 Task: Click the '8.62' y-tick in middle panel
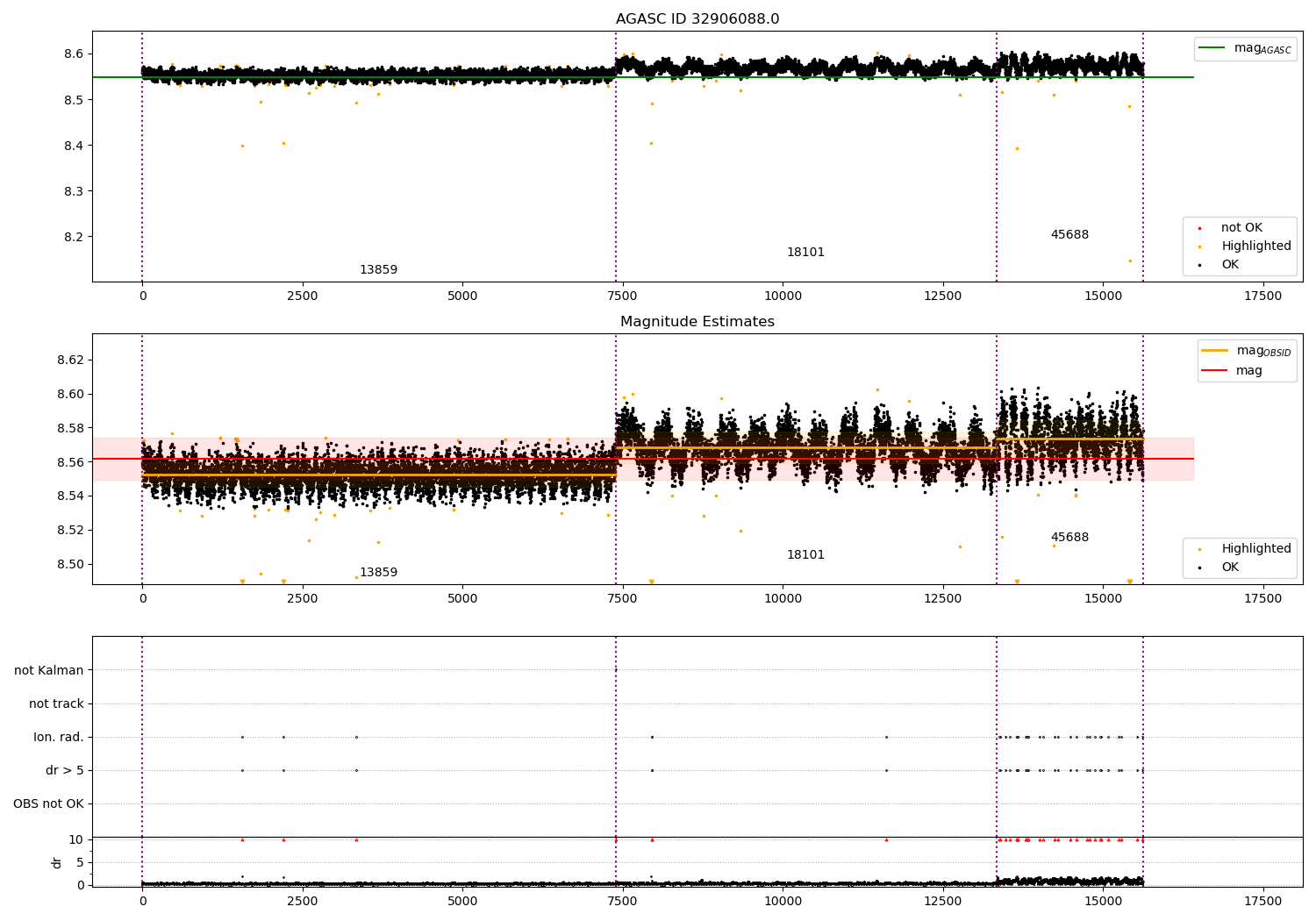[x=70, y=361]
